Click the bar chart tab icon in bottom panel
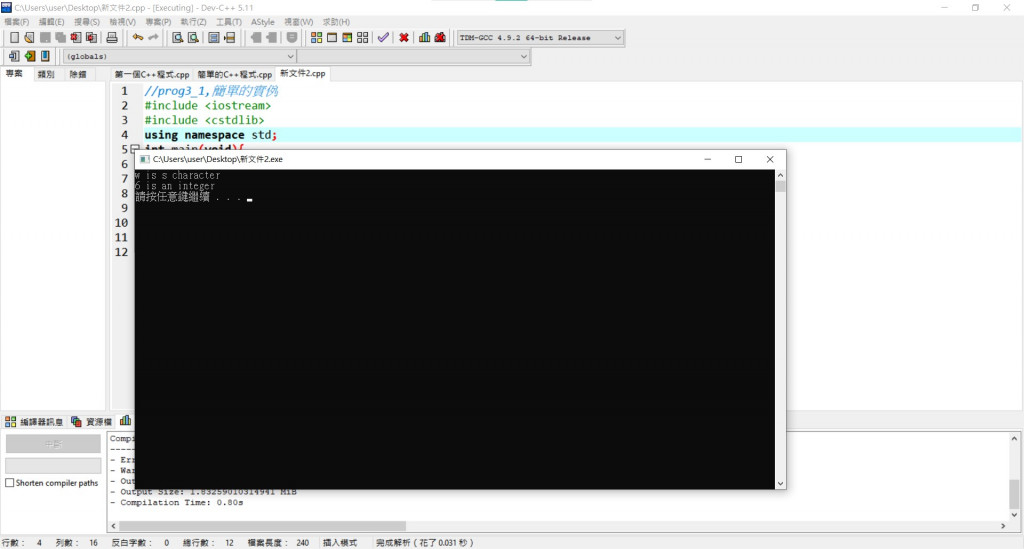This screenshot has width=1024, height=549. pos(125,421)
